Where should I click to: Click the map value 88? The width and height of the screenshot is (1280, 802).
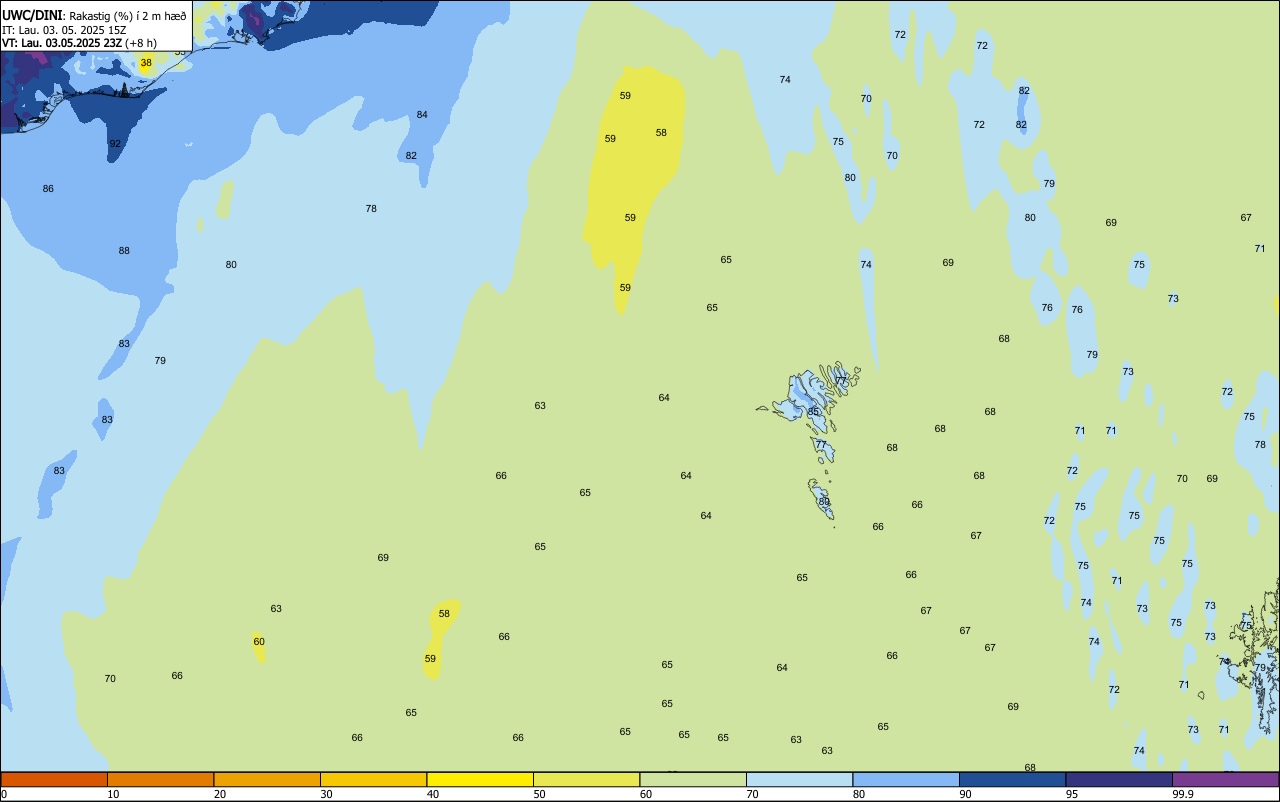coord(124,251)
